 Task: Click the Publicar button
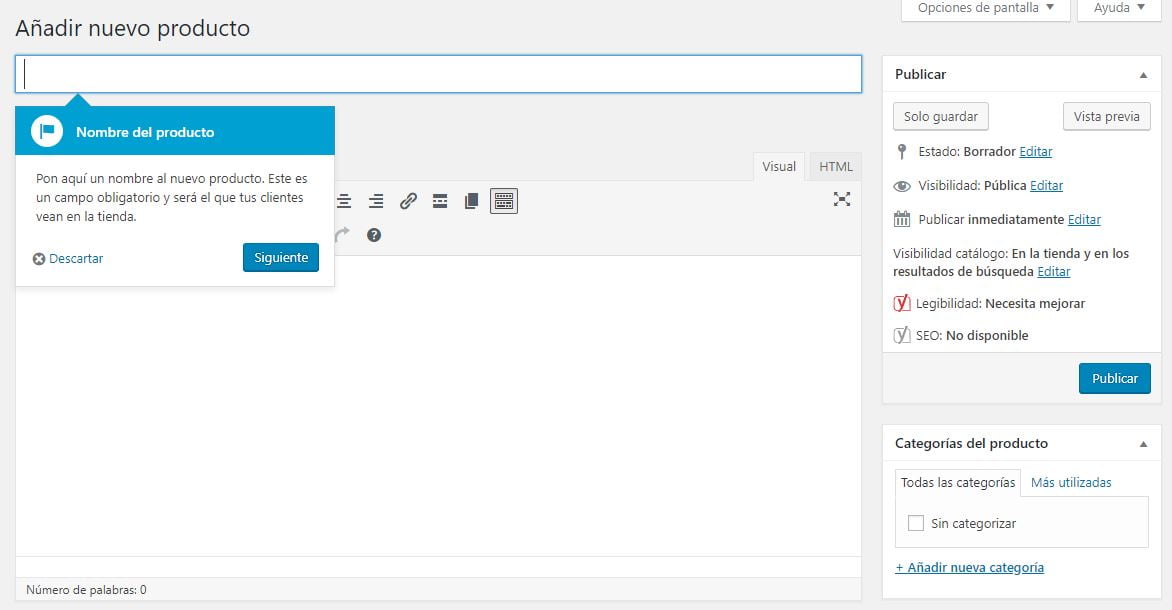(x=1114, y=378)
